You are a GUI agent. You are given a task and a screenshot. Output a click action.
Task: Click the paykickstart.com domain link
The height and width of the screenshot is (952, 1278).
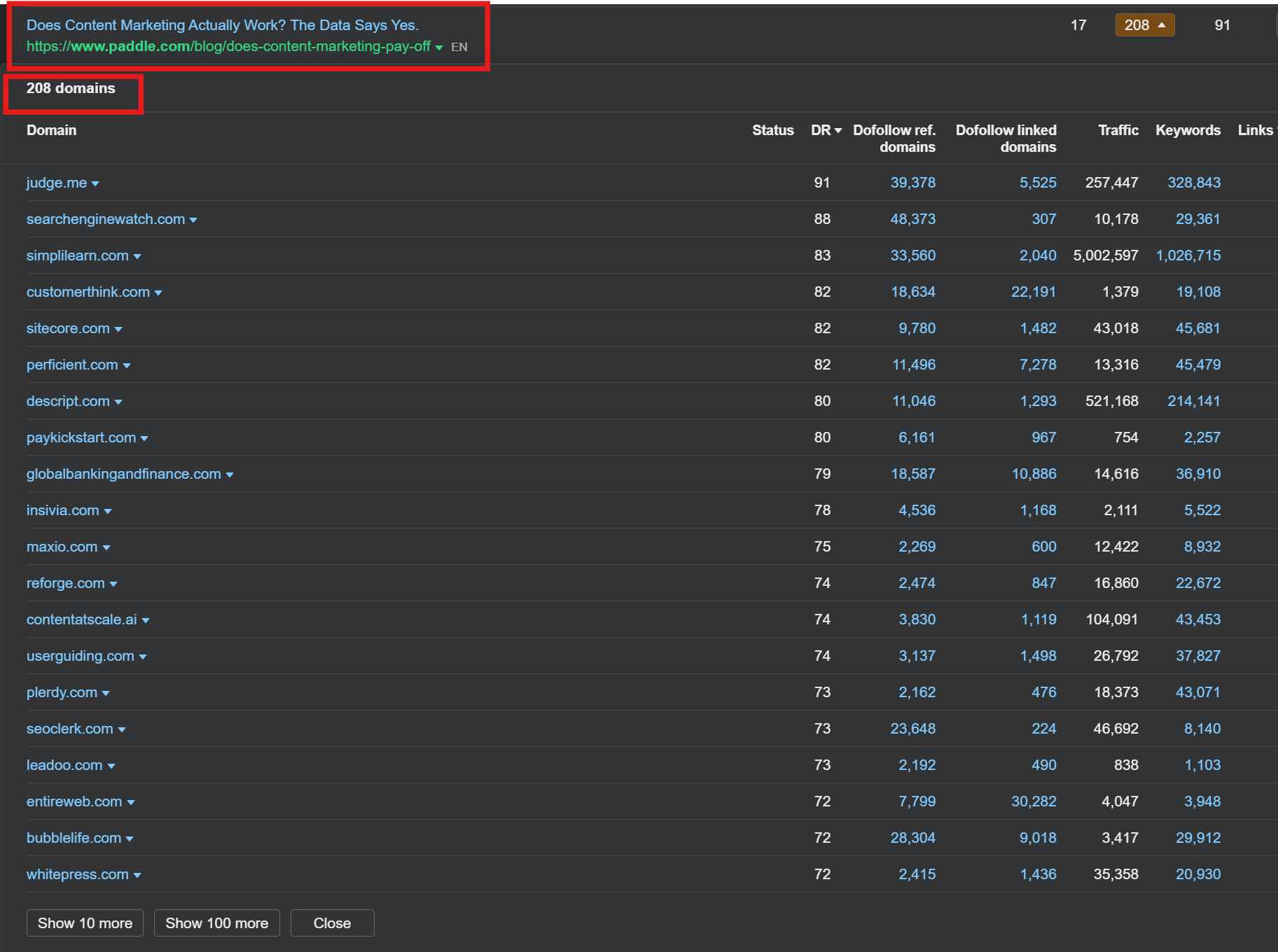point(81,437)
